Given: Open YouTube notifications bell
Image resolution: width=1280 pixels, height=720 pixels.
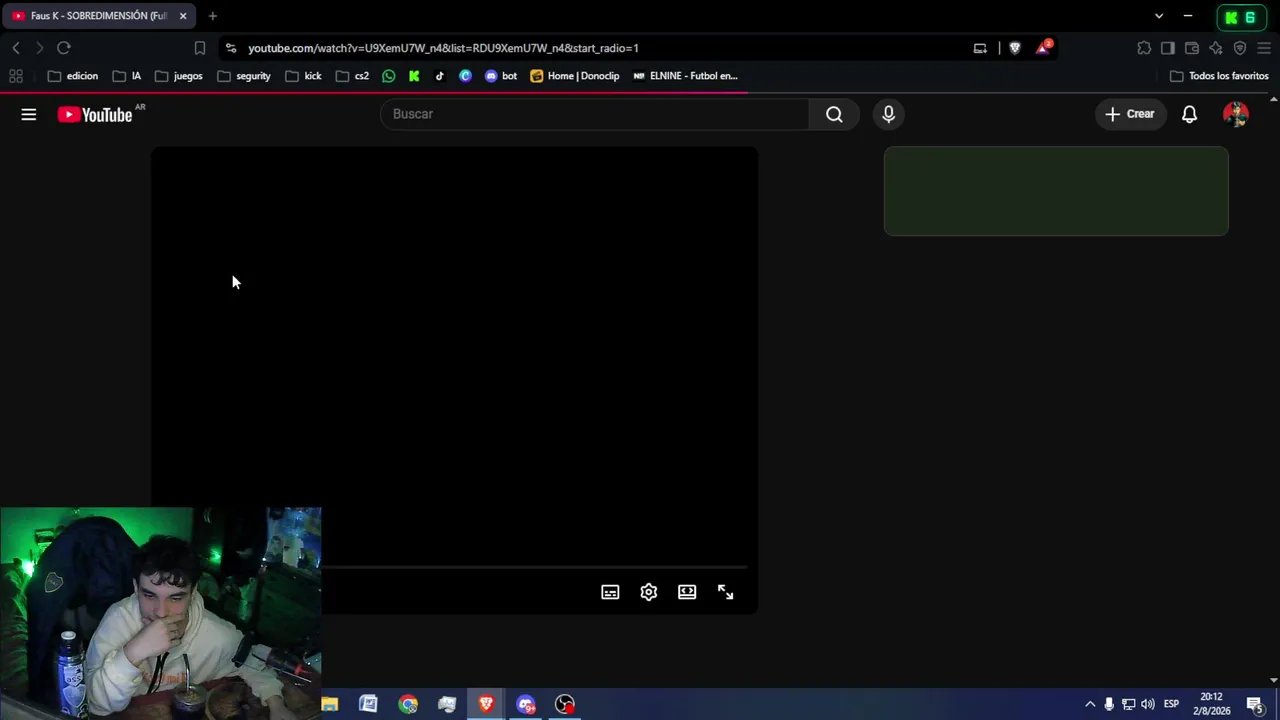Looking at the screenshot, I should 1189,114.
